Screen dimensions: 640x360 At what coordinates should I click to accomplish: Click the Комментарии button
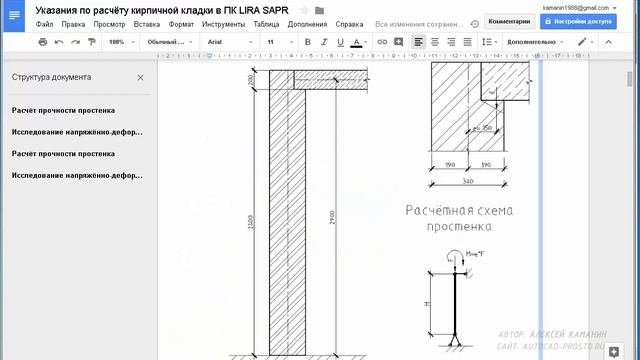(509, 21)
